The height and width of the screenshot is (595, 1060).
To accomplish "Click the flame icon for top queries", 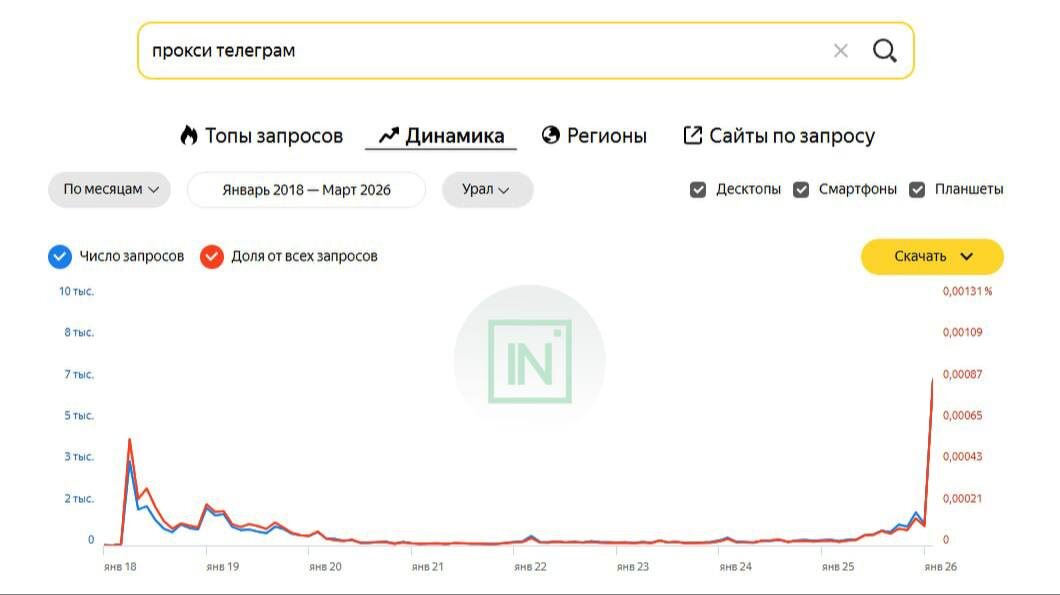I will [189, 136].
